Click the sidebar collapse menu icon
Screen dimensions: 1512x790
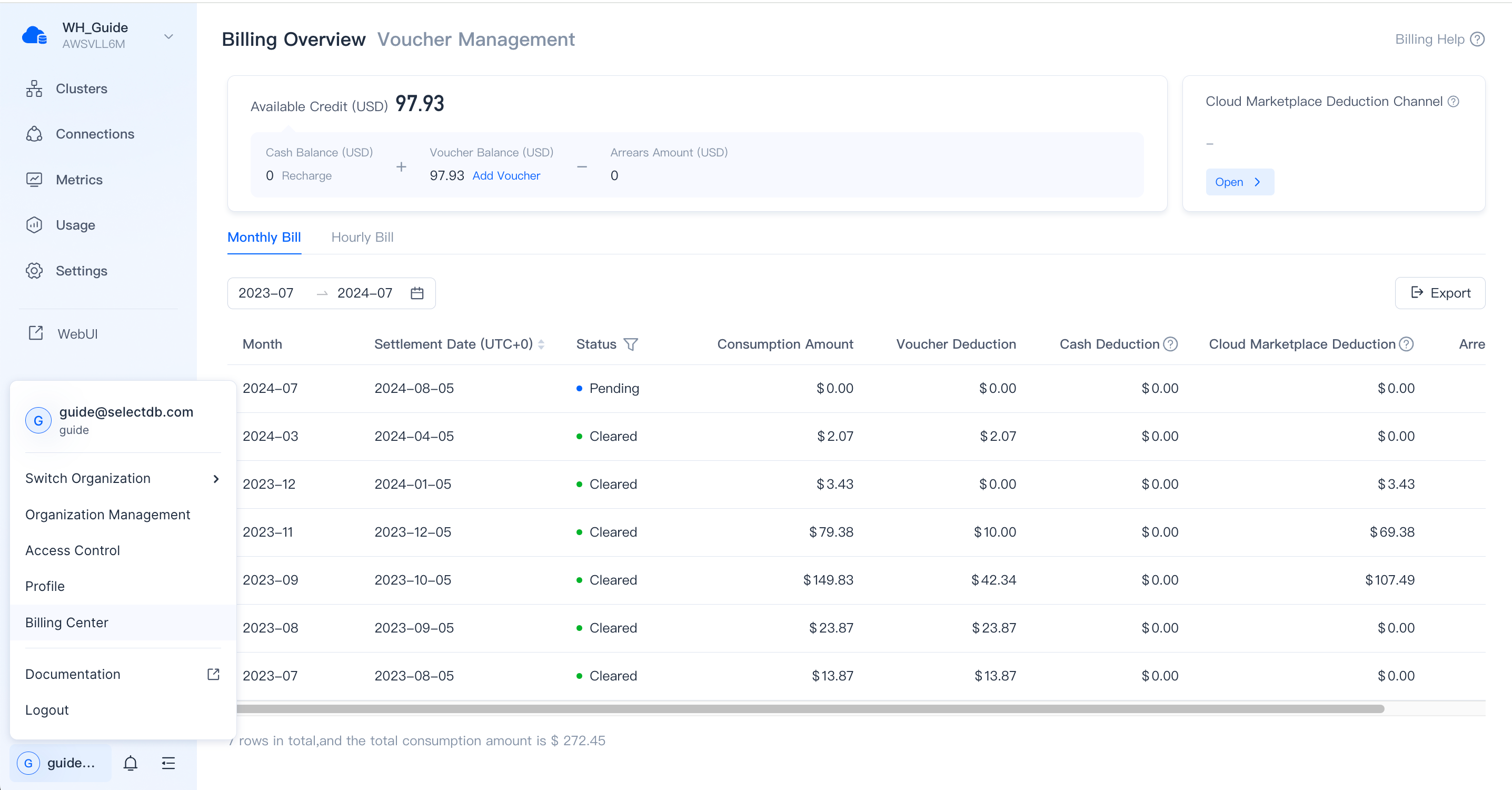pos(168,763)
